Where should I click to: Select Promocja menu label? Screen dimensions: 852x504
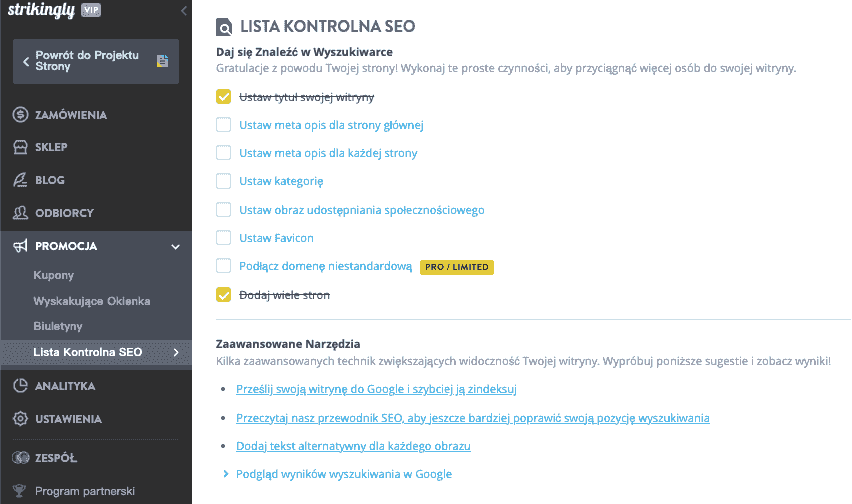click(x=66, y=246)
